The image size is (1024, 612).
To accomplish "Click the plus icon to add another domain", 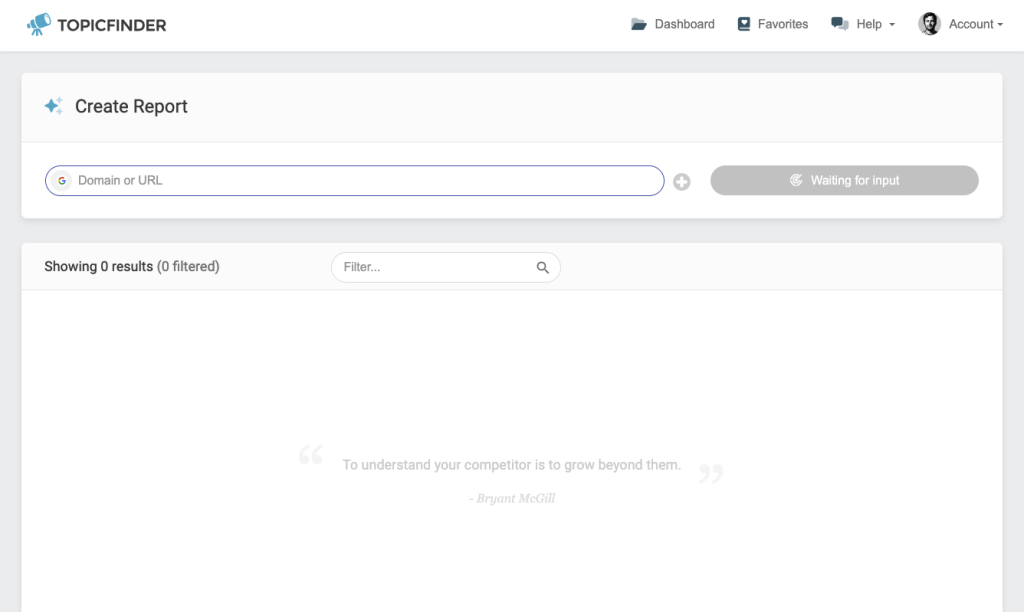I will (x=682, y=182).
